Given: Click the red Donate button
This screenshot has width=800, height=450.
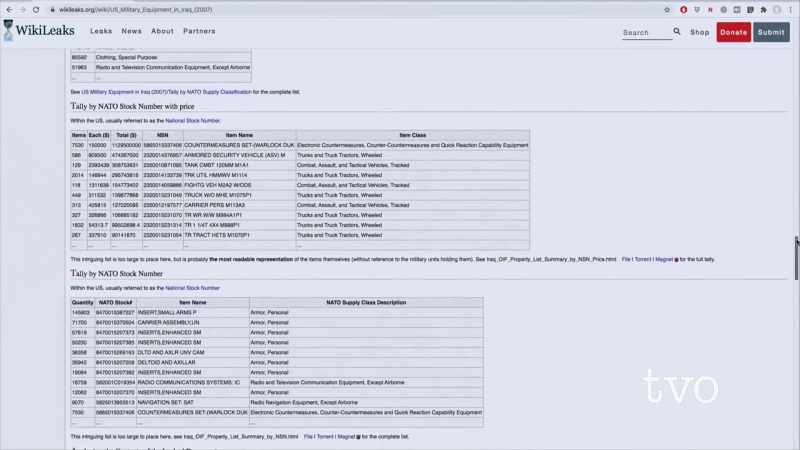Looking at the screenshot, I should (734, 32).
